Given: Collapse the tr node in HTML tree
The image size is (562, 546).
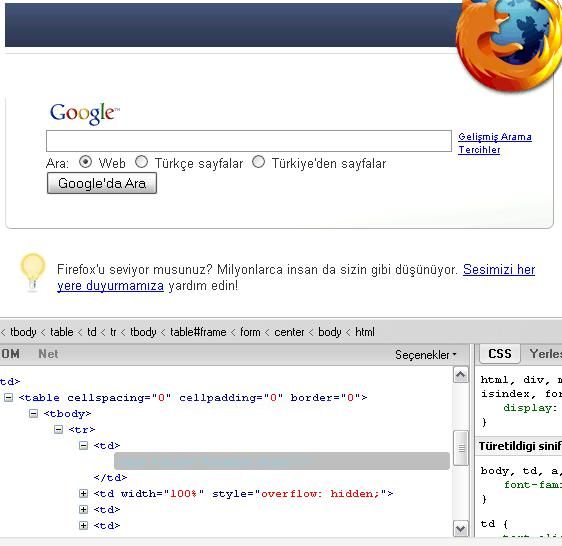Looking at the screenshot, I should 58,429.
